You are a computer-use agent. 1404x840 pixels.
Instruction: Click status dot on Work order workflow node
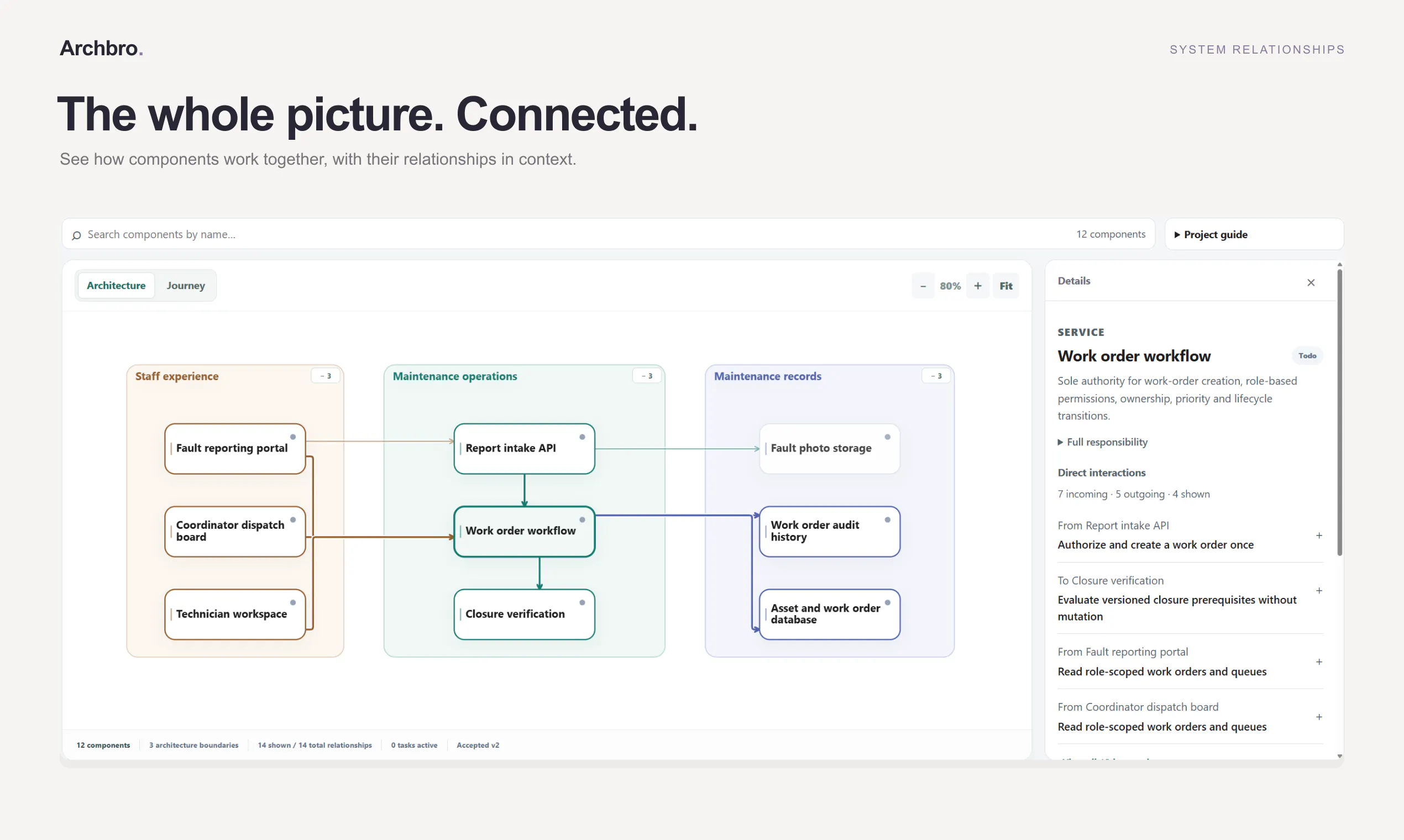click(582, 519)
